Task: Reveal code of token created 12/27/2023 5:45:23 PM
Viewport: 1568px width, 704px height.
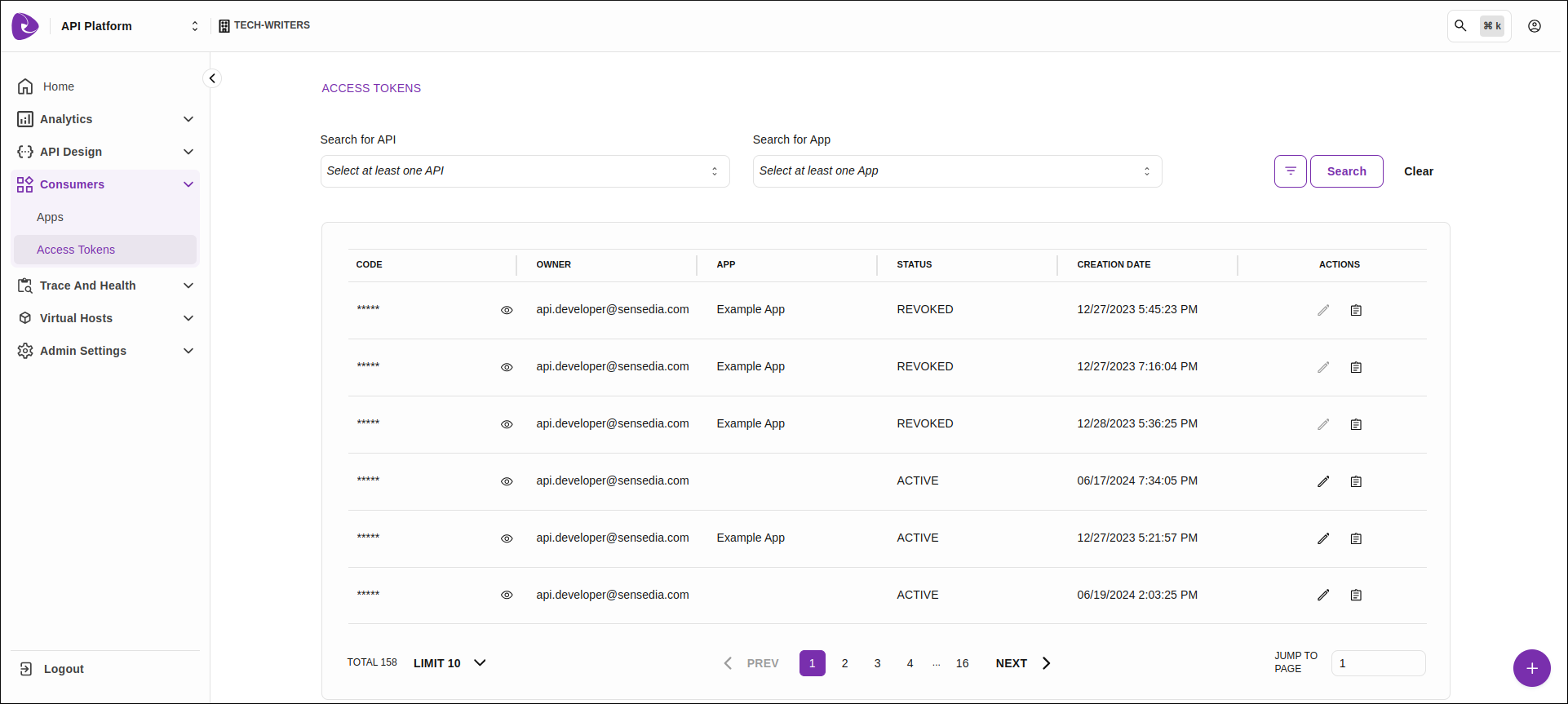Action: [x=507, y=310]
